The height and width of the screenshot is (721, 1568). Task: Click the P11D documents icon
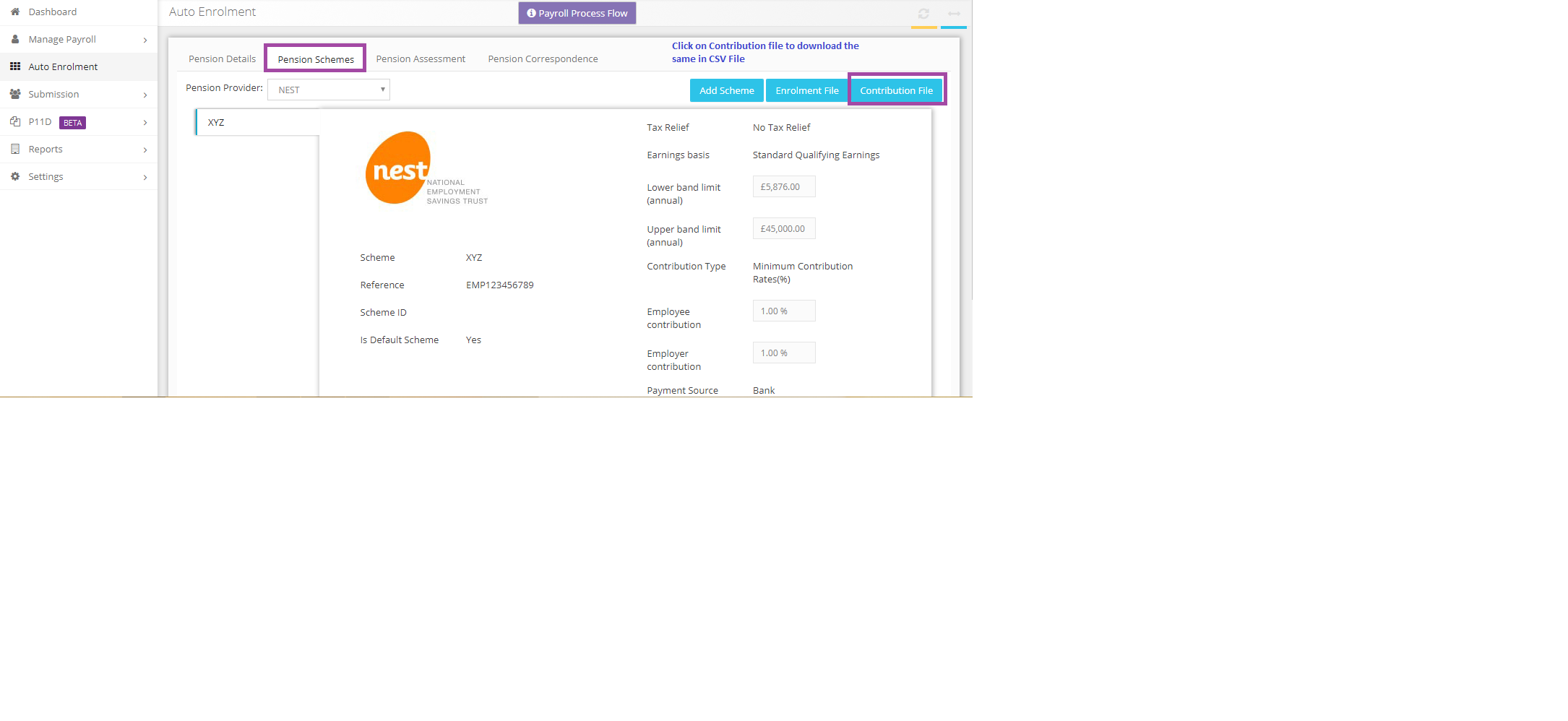point(15,121)
